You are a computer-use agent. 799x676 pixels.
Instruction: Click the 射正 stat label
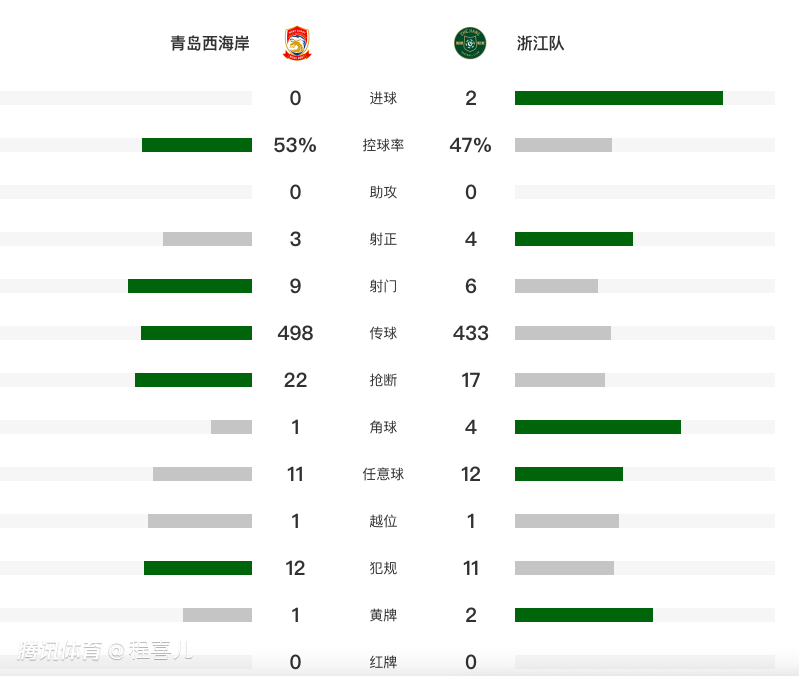click(383, 239)
